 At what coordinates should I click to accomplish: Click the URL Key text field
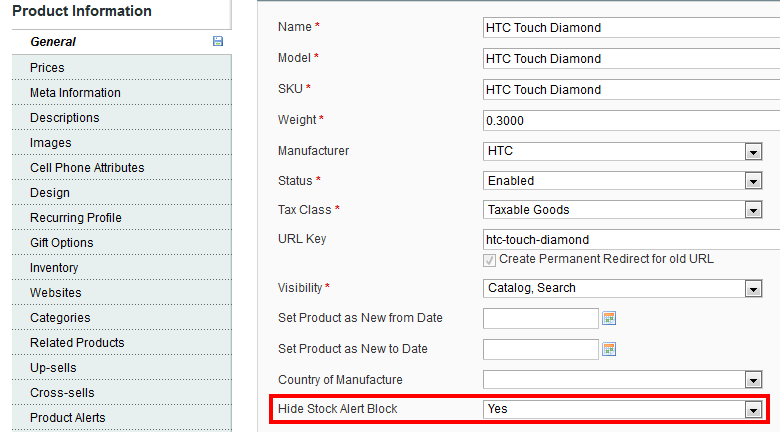point(630,240)
